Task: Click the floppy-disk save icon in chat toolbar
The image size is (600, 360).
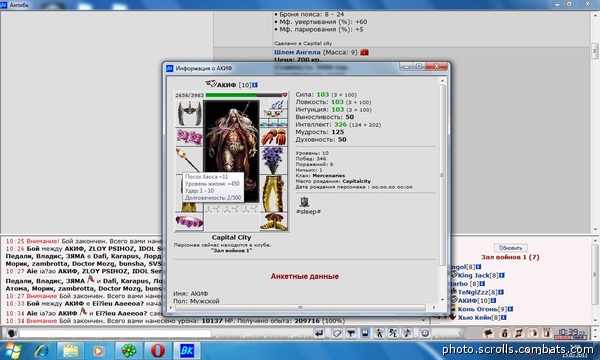Action: pyautogui.click(x=365, y=333)
